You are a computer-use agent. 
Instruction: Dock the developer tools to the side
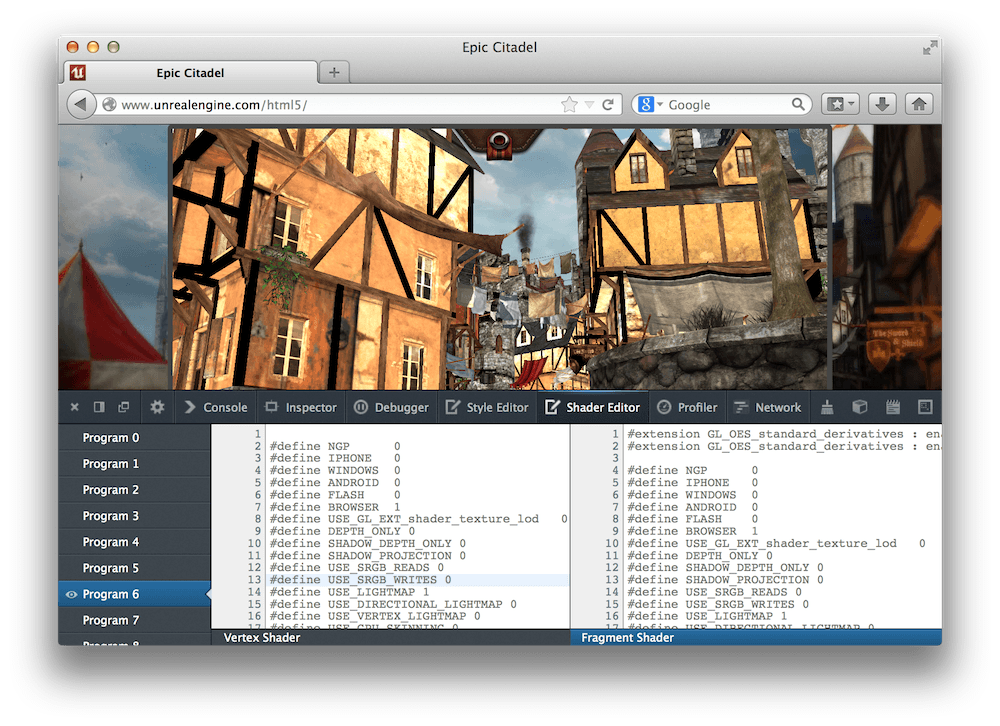click(98, 407)
